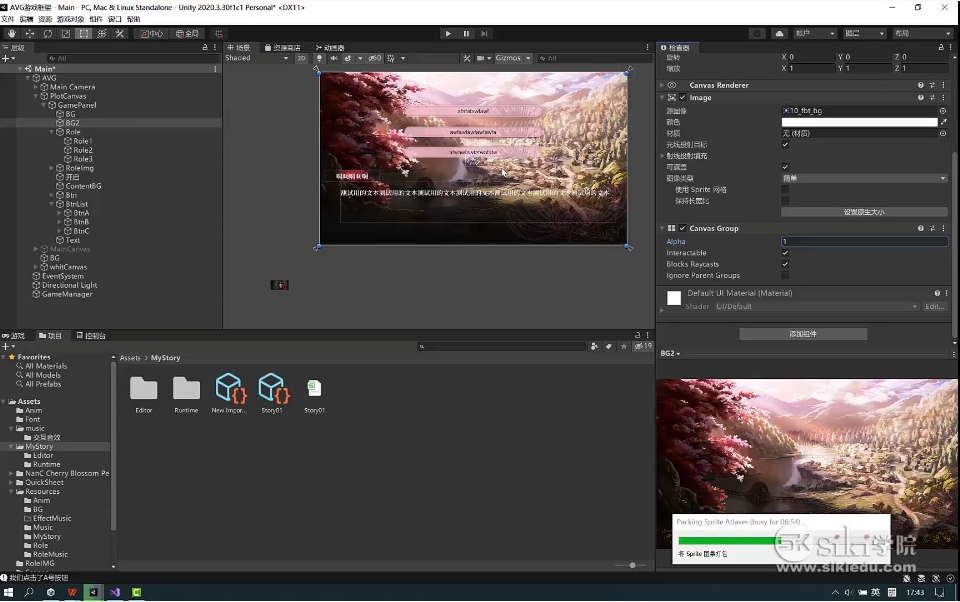The image size is (960, 602).
Task: Toggle scene lighting with the lightbulb icon
Action: [319, 58]
